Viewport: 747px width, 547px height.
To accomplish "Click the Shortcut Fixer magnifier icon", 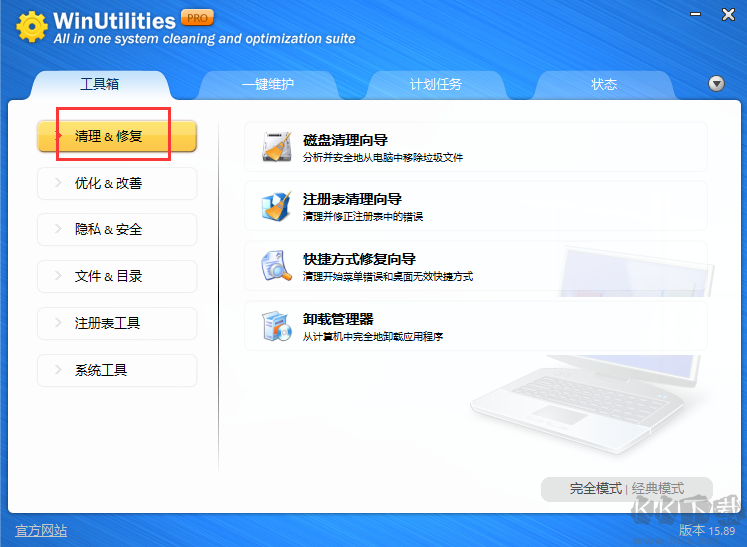I will pos(275,266).
